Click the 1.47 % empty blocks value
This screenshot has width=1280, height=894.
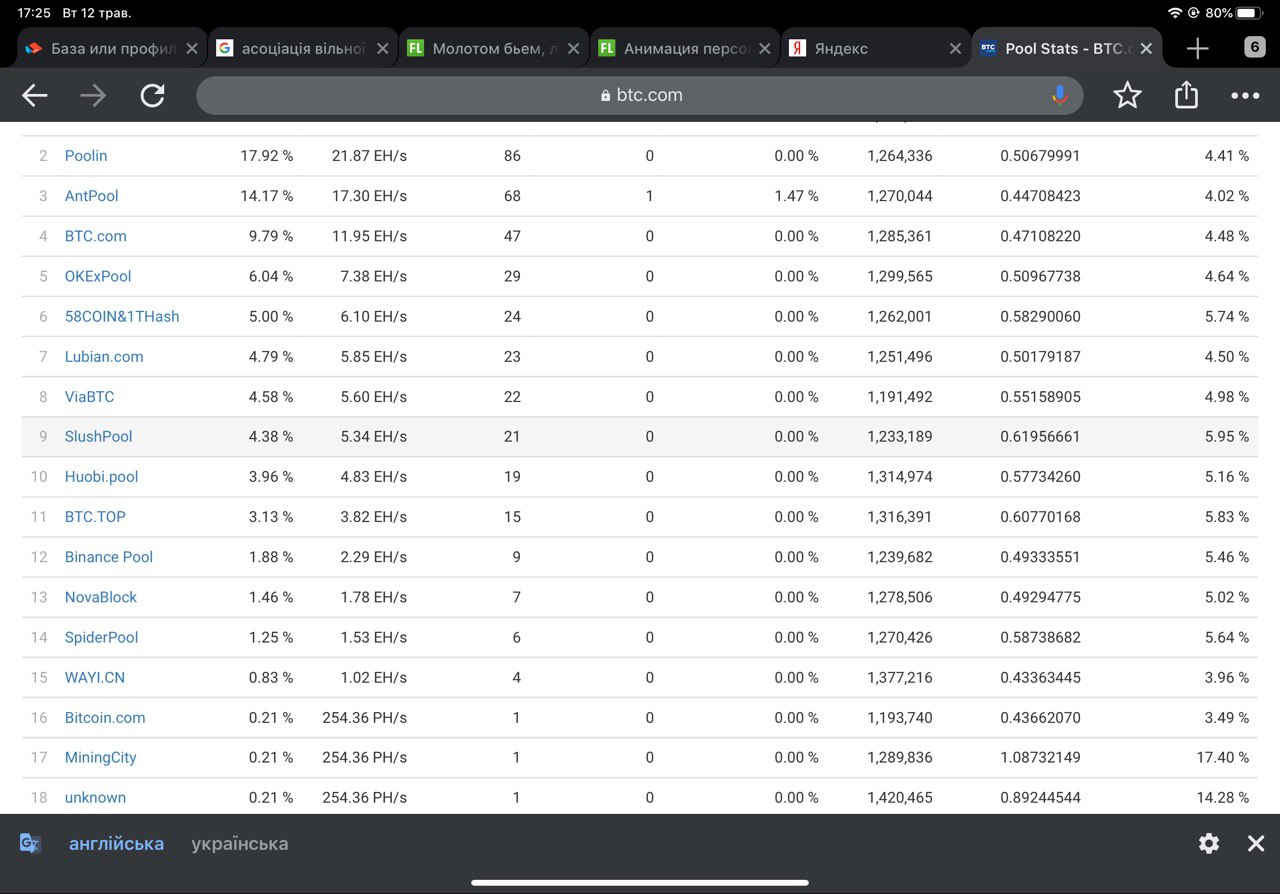pyautogui.click(x=797, y=196)
